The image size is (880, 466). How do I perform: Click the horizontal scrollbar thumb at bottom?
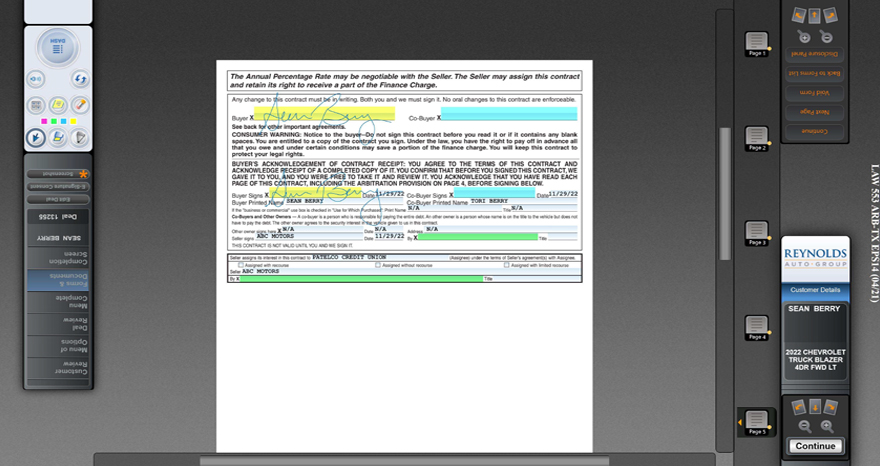point(404,461)
